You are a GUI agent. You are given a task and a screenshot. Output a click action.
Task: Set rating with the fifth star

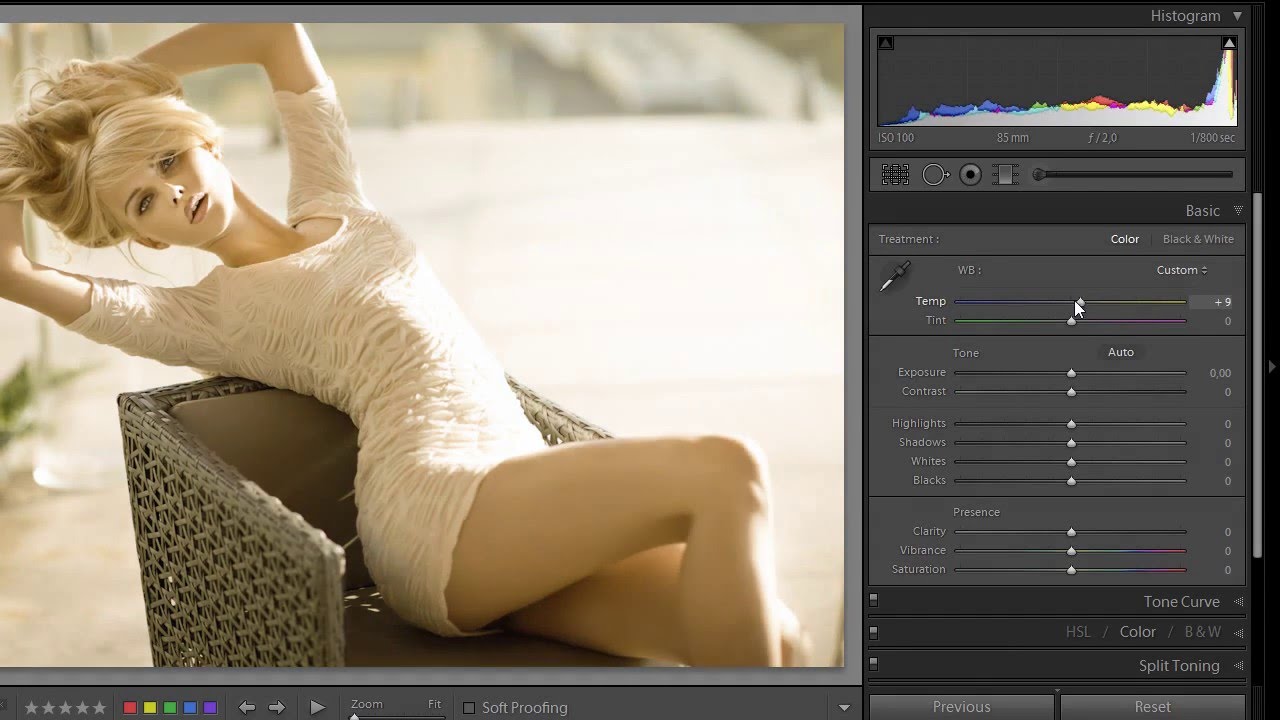point(99,708)
